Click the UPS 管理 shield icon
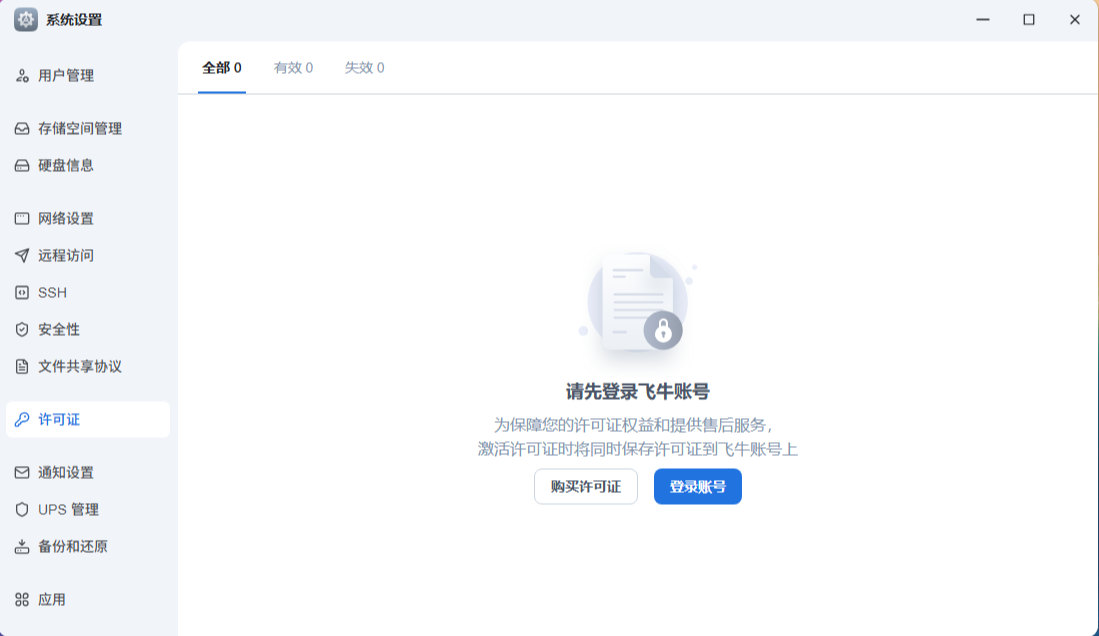The width and height of the screenshot is (1099, 636). pos(22,510)
